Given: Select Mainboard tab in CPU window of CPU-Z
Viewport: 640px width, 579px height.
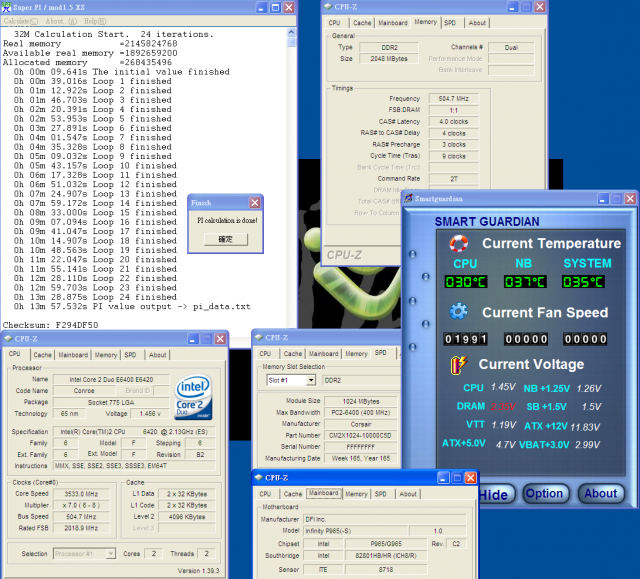Looking at the screenshot, I should (x=73, y=355).
